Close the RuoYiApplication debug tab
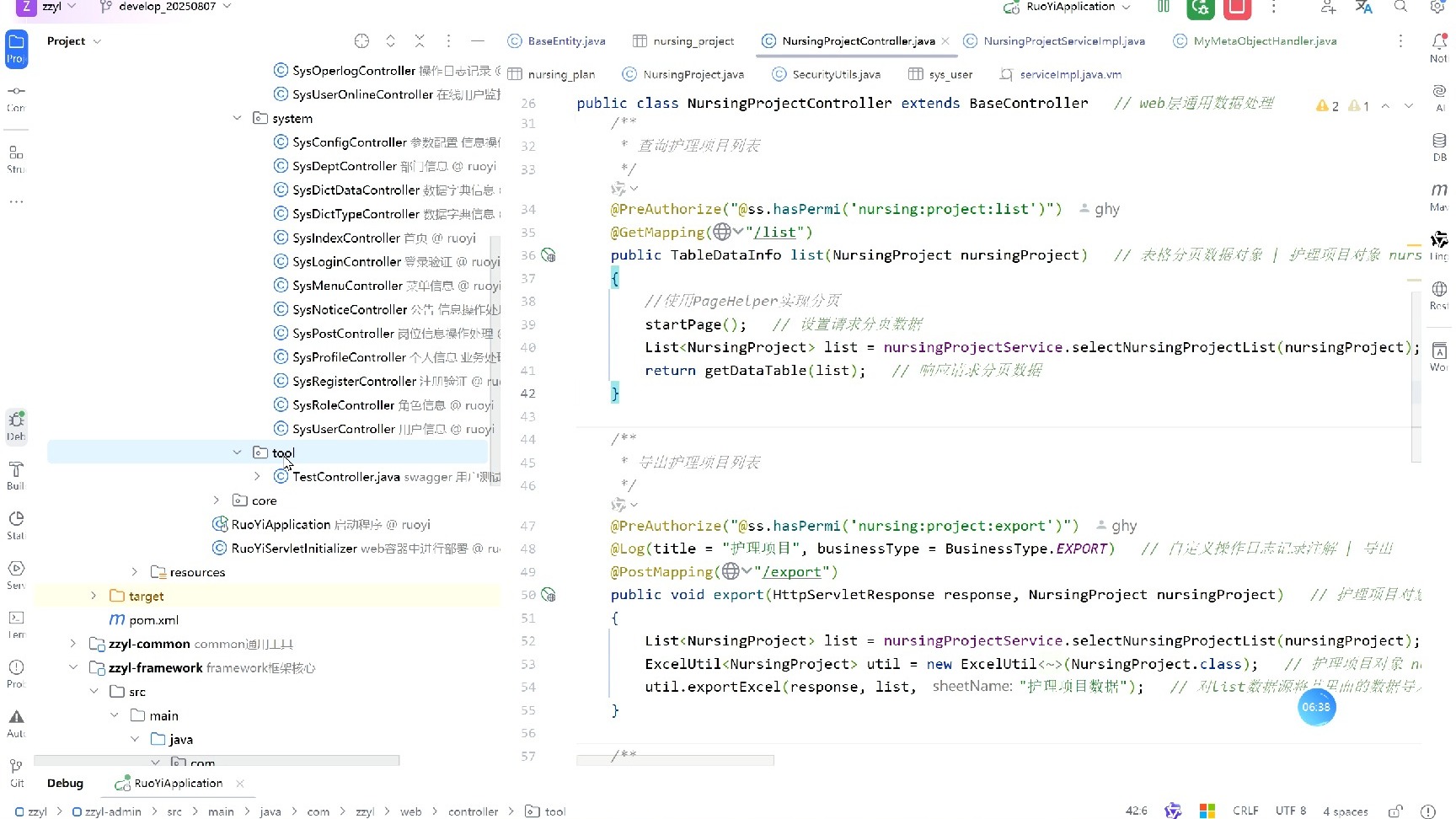The height and width of the screenshot is (819, 1456). 240,784
